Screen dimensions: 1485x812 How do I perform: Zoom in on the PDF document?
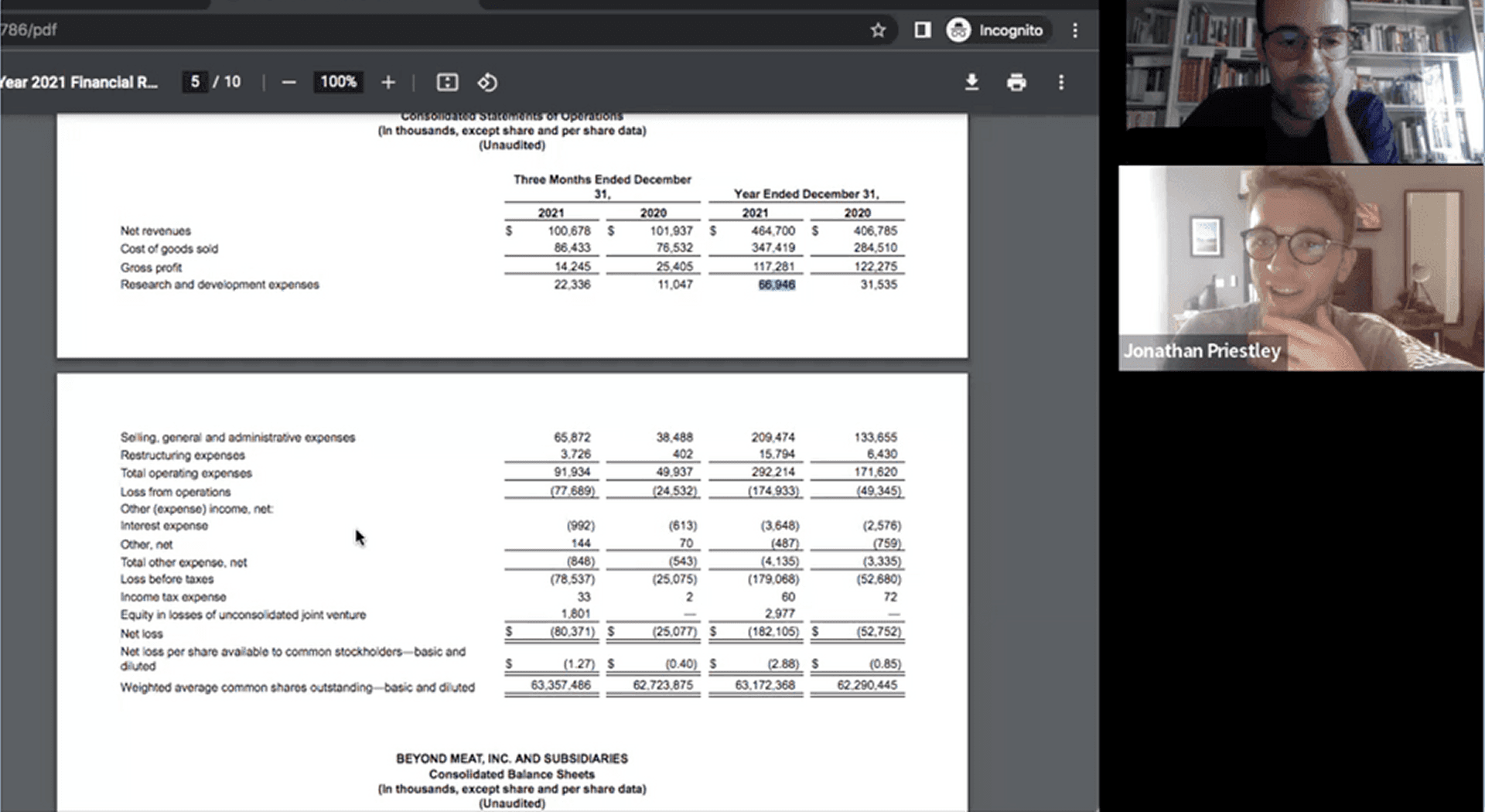point(387,82)
